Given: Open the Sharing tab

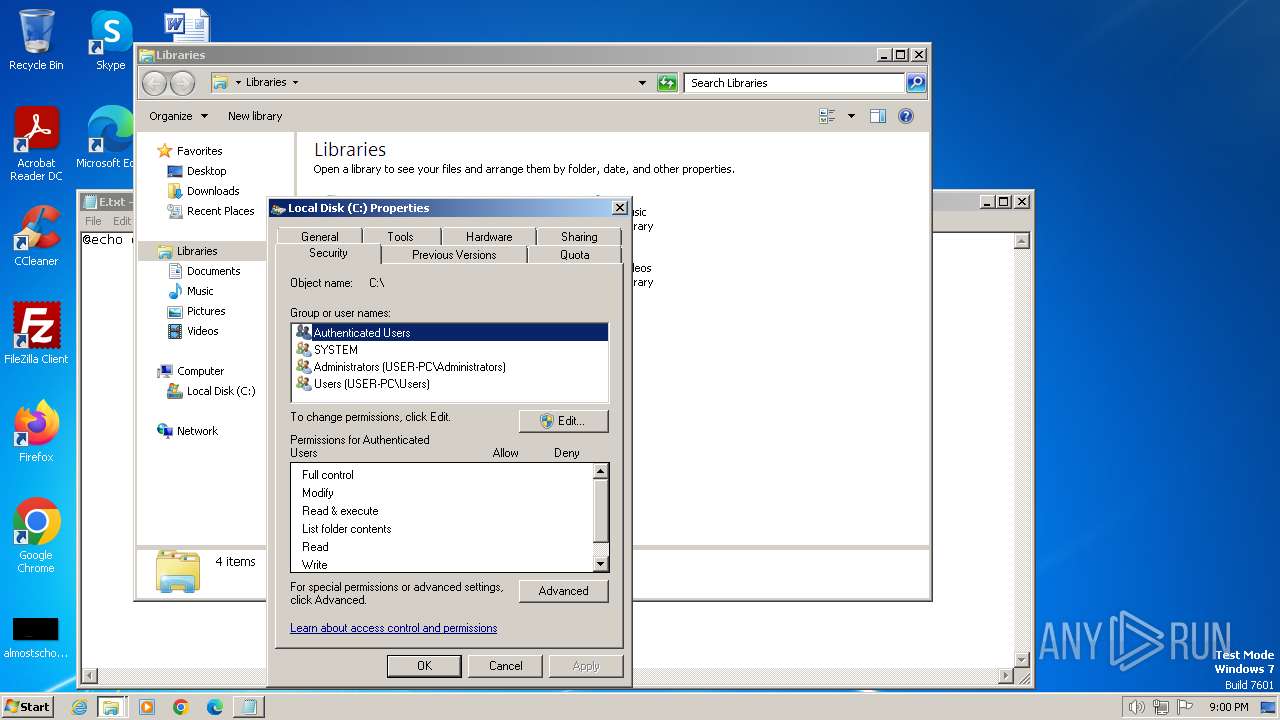Looking at the screenshot, I should tap(579, 237).
